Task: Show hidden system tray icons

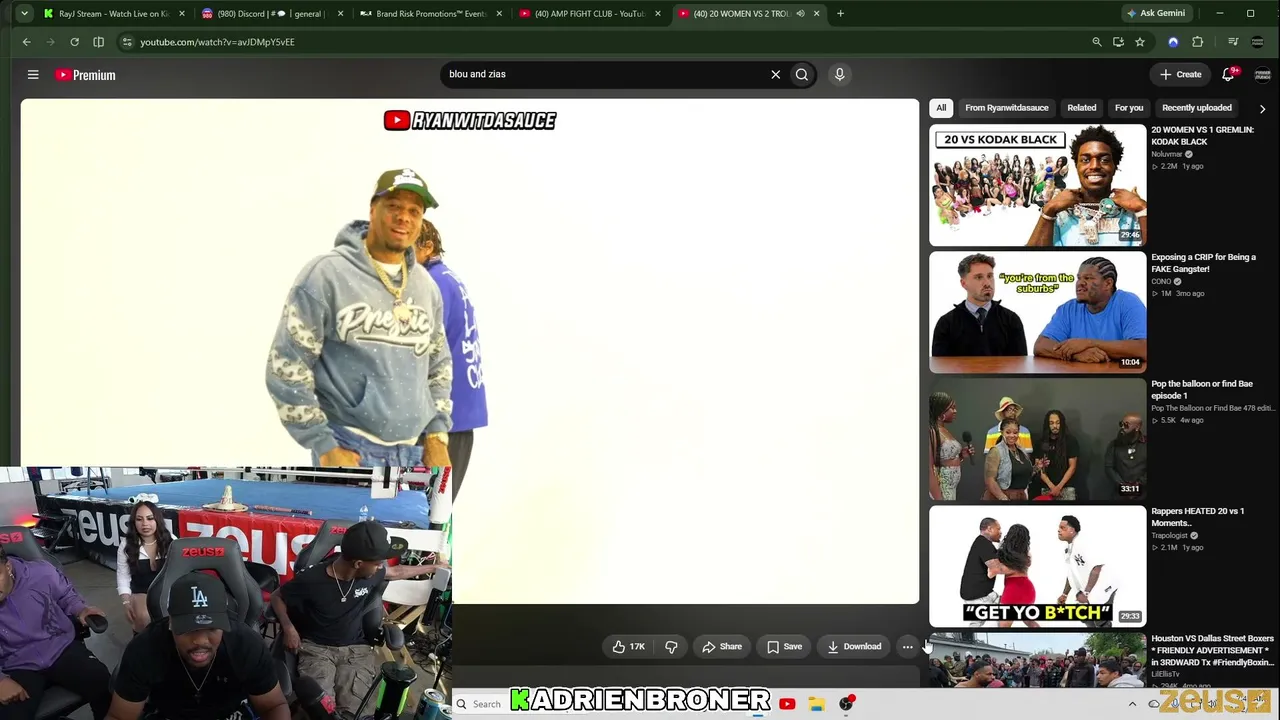Action: click(1132, 704)
